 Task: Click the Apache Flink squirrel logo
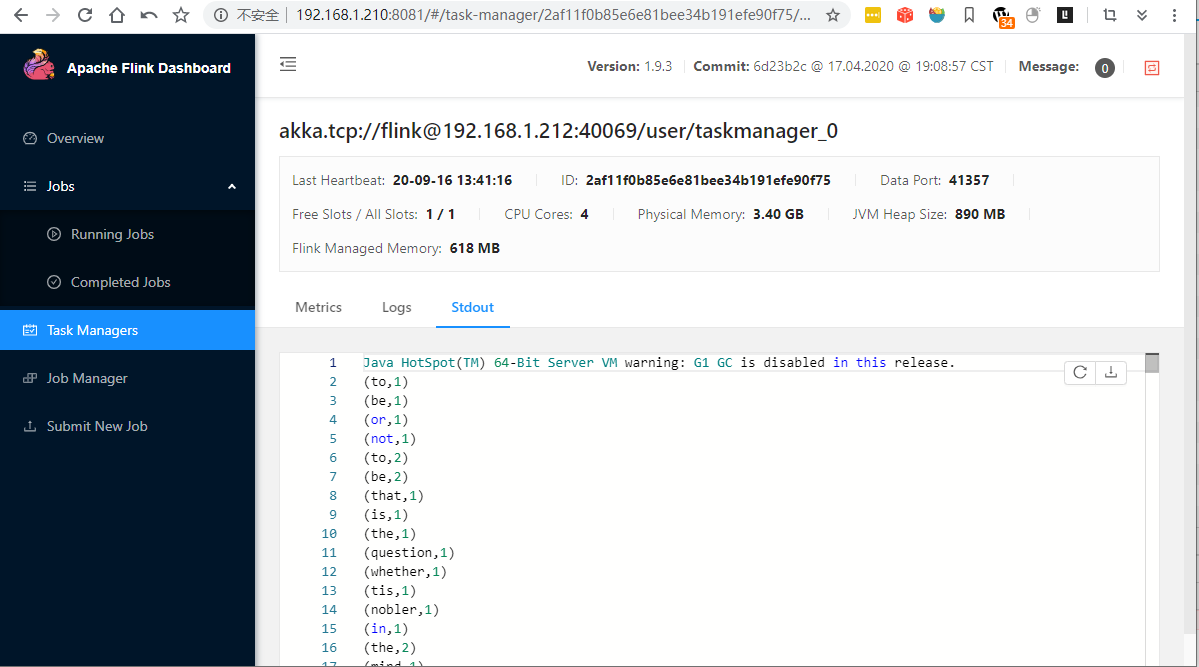pos(39,65)
